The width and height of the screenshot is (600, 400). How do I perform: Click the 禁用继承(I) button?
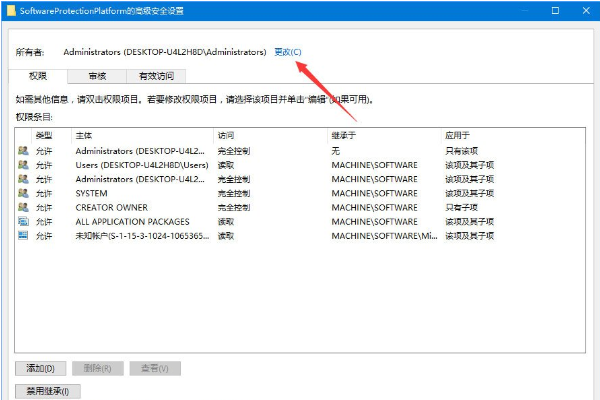(48, 391)
